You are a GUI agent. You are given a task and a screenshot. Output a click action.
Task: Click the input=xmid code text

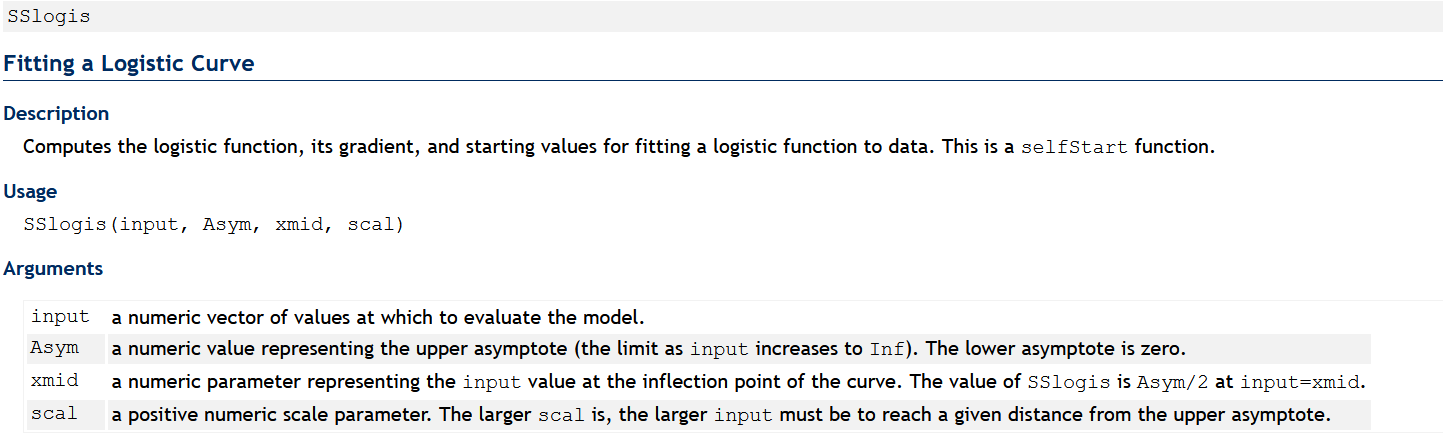point(1300,382)
